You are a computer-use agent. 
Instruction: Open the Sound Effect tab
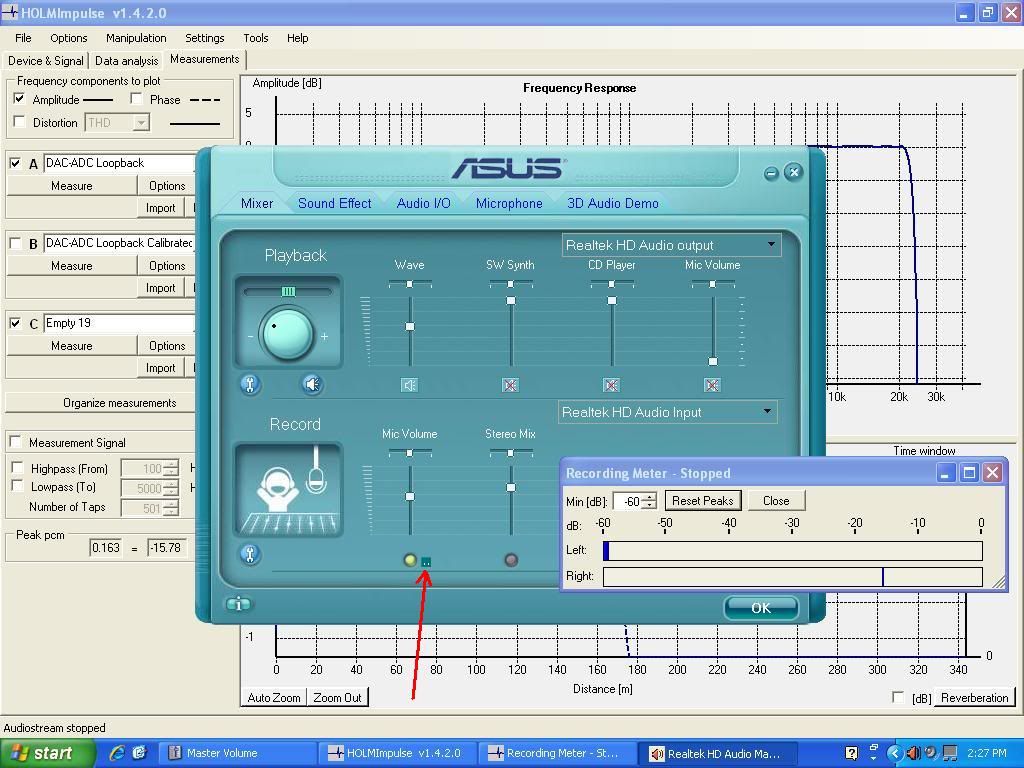click(334, 203)
